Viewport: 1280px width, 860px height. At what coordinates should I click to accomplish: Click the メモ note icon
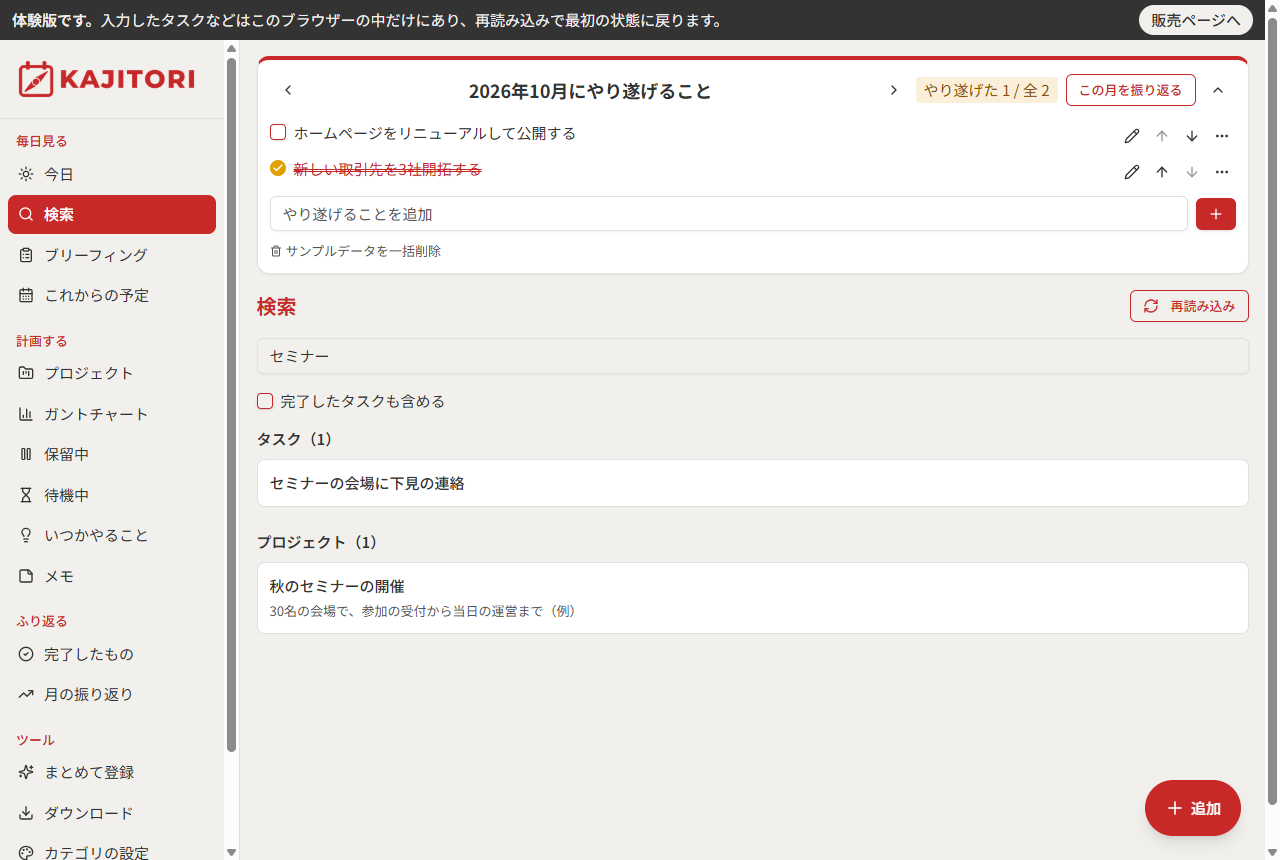pyautogui.click(x=26, y=576)
